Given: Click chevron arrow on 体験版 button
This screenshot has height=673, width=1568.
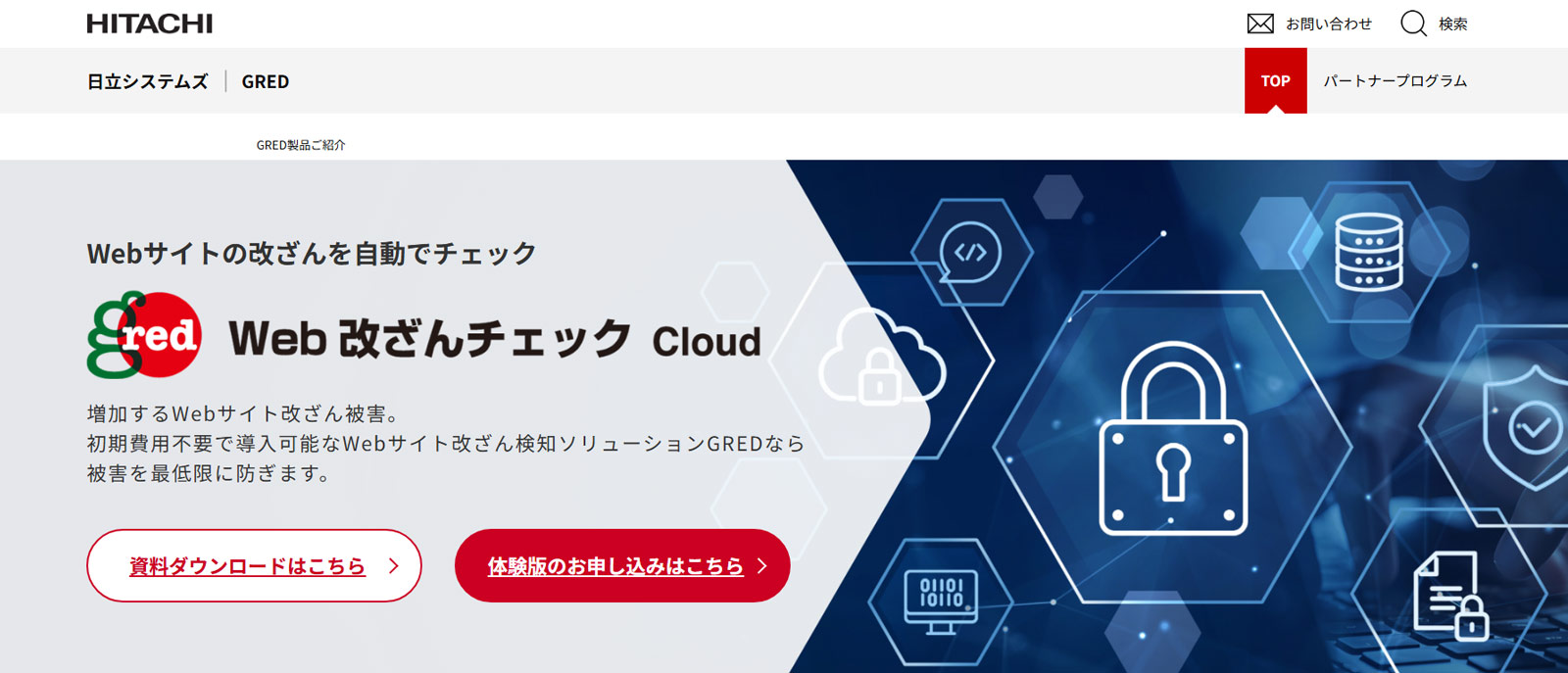Looking at the screenshot, I should tap(761, 565).
